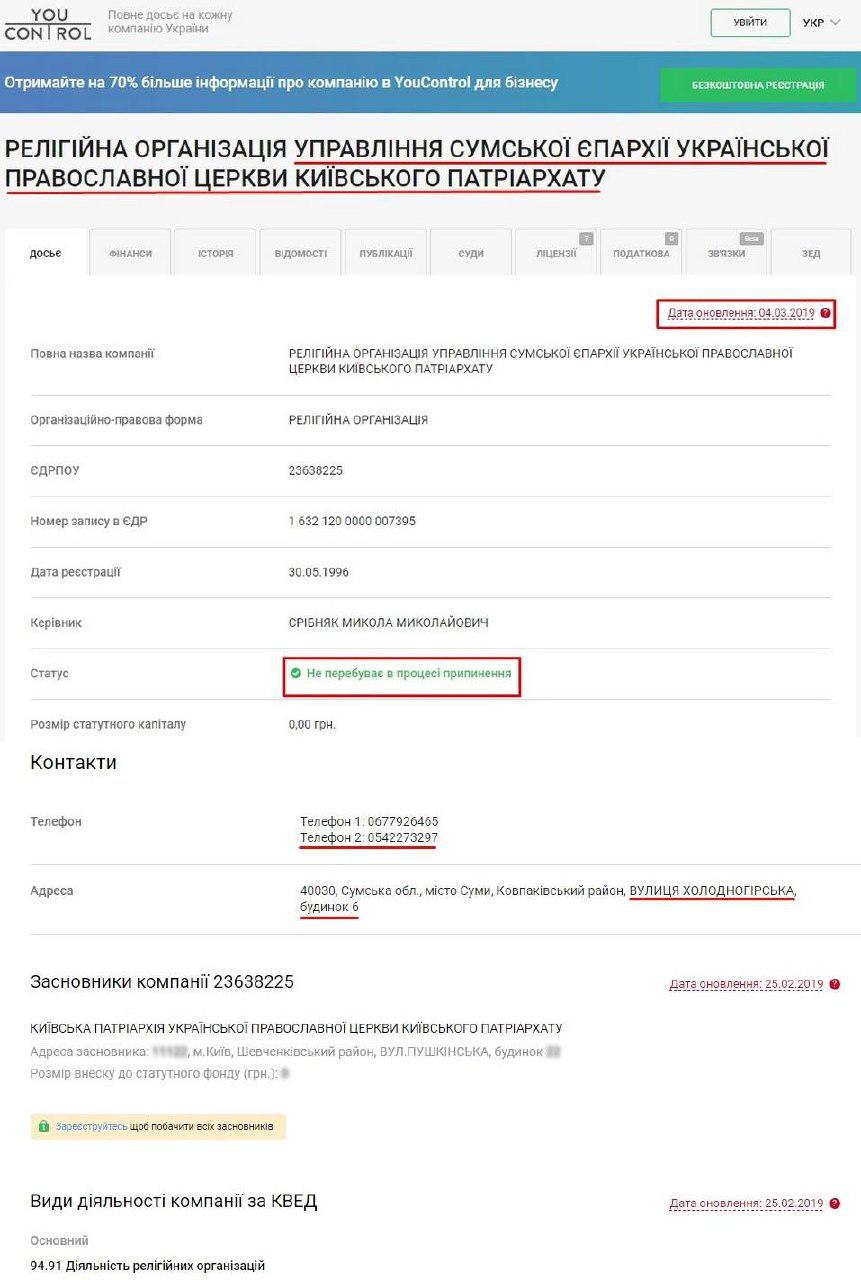Click the Увійти login button
This screenshot has height=1280, width=861.
click(750, 22)
